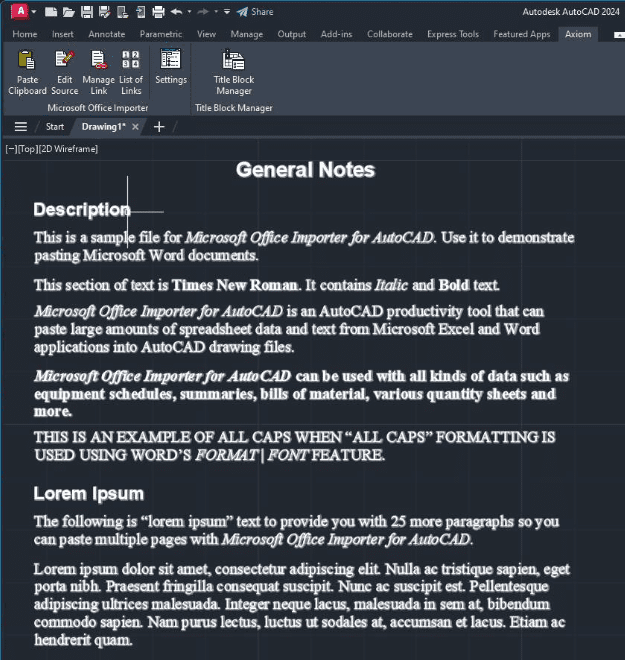Image resolution: width=625 pixels, height=660 pixels.
Task: Click the General Notes heading text
Action: (x=305, y=170)
